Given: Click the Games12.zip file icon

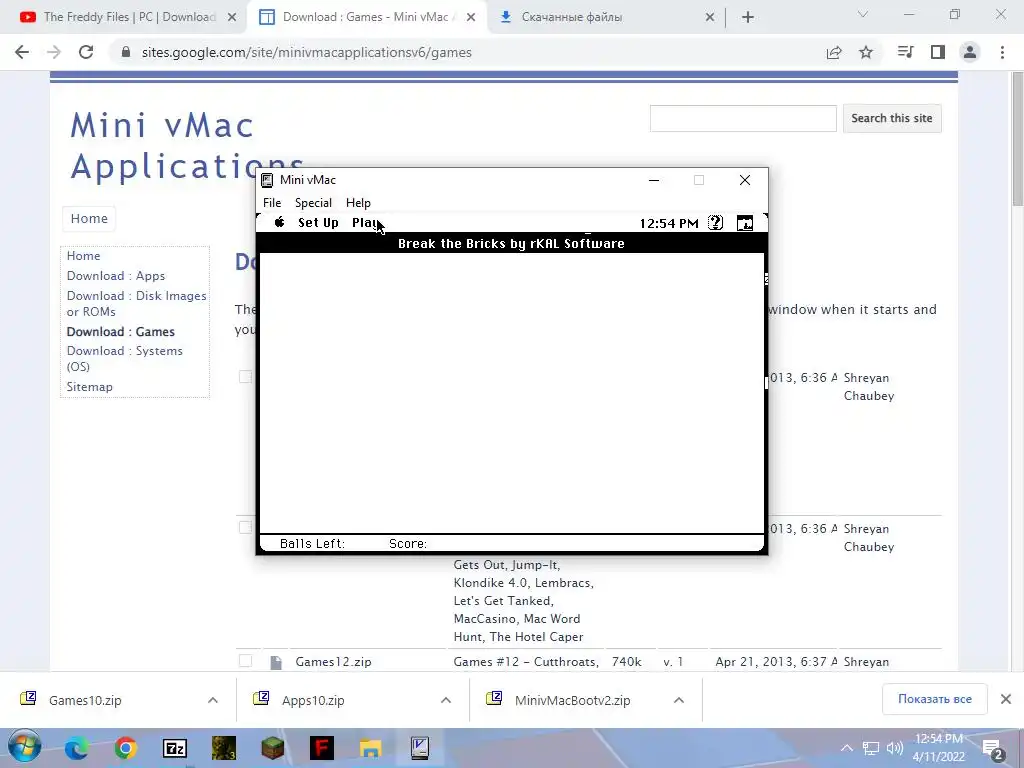Looking at the screenshot, I should 276,662.
